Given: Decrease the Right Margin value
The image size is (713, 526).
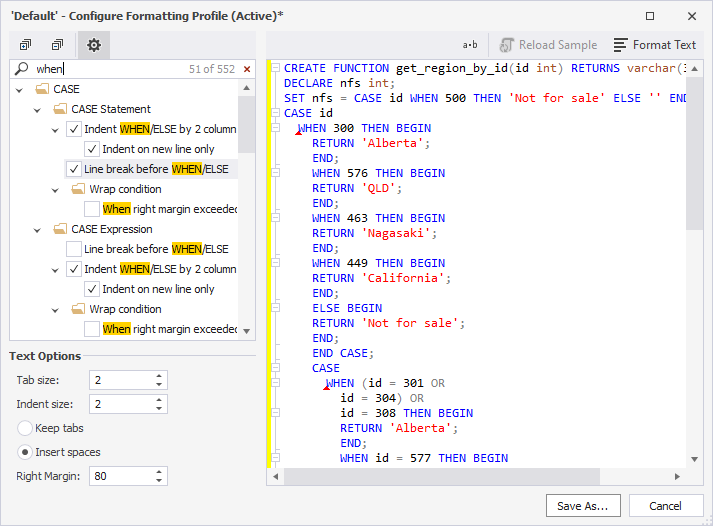Looking at the screenshot, I should pos(159,481).
